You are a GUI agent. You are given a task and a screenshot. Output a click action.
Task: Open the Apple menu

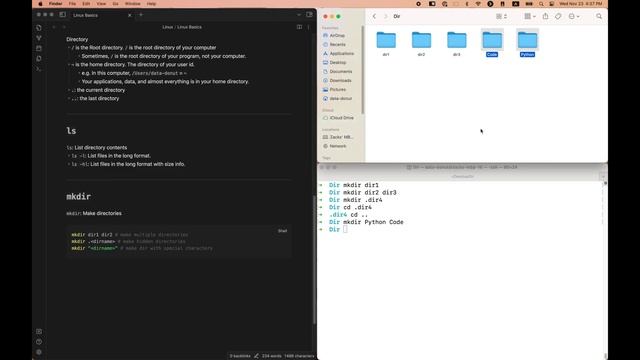pyautogui.click(x=40, y=4)
